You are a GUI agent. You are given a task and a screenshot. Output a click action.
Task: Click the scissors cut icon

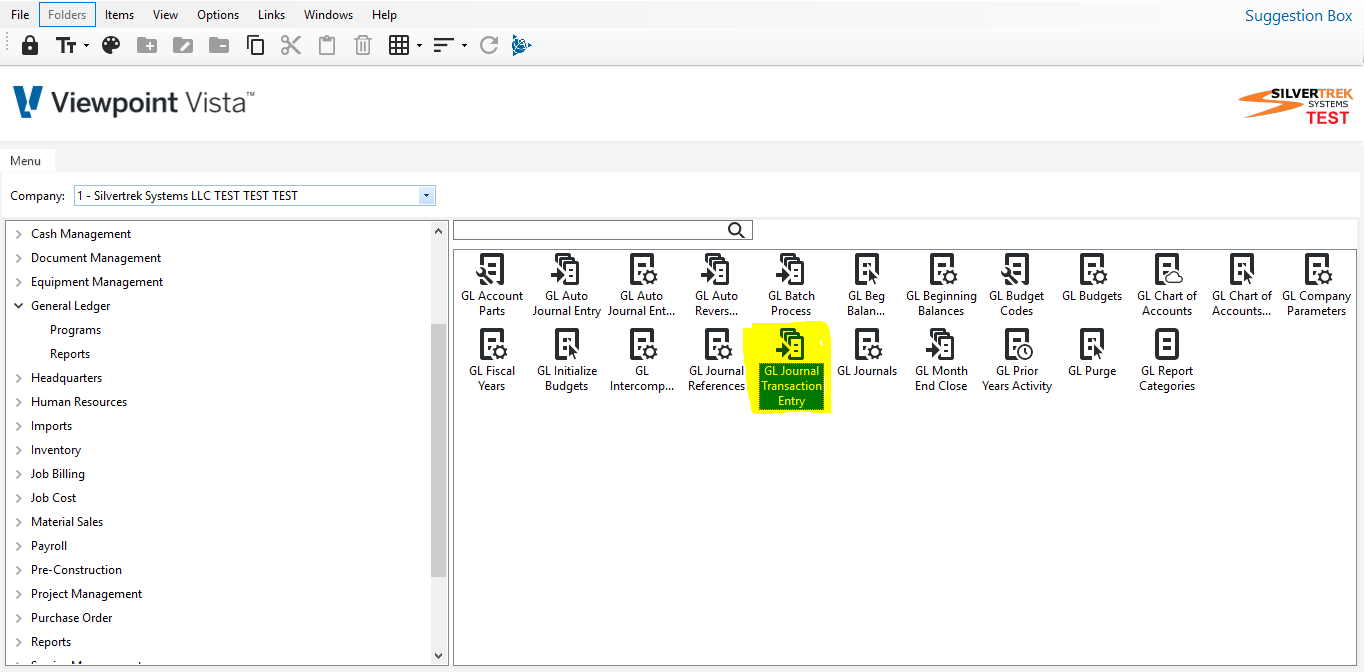[291, 45]
